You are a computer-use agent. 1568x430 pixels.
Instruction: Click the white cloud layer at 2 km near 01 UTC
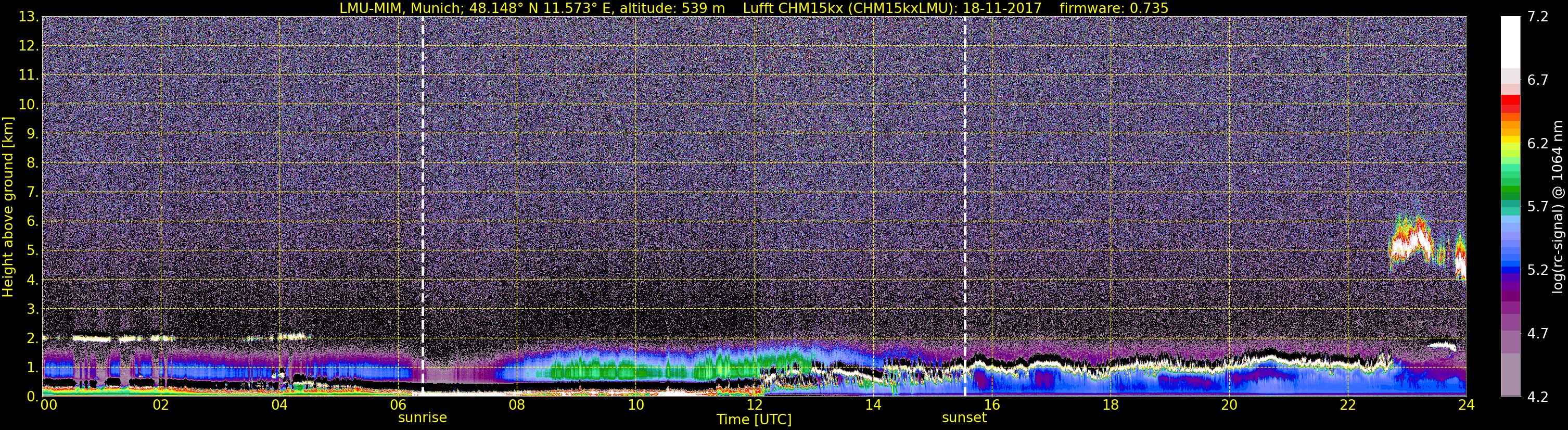(91, 338)
